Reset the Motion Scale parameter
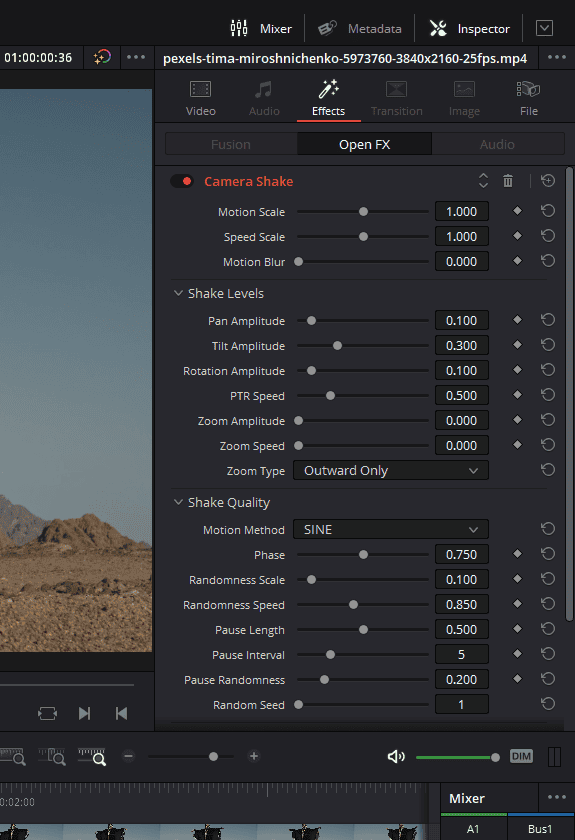575x840 pixels. coord(548,211)
